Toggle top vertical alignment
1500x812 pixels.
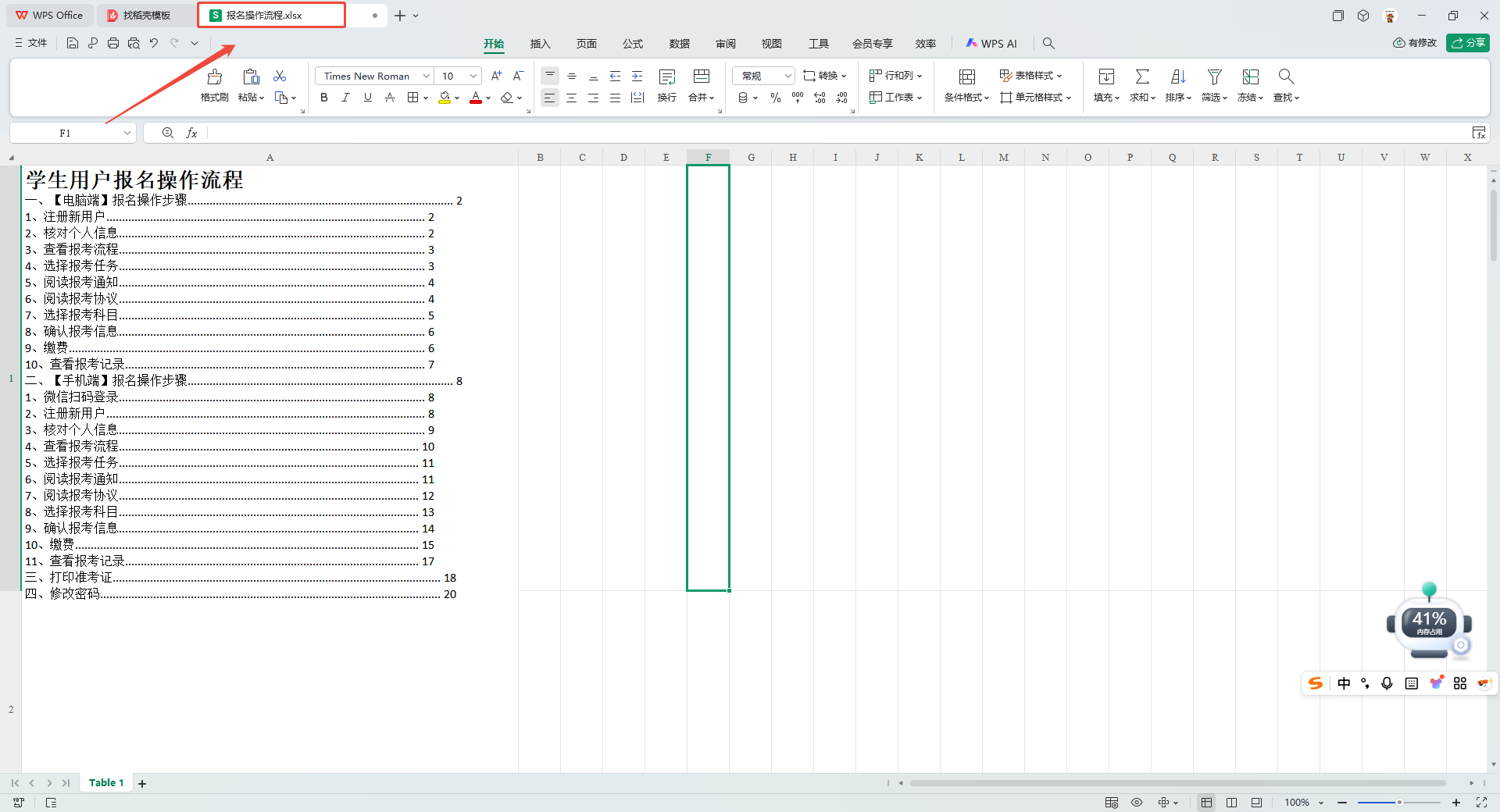pyautogui.click(x=550, y=76)
